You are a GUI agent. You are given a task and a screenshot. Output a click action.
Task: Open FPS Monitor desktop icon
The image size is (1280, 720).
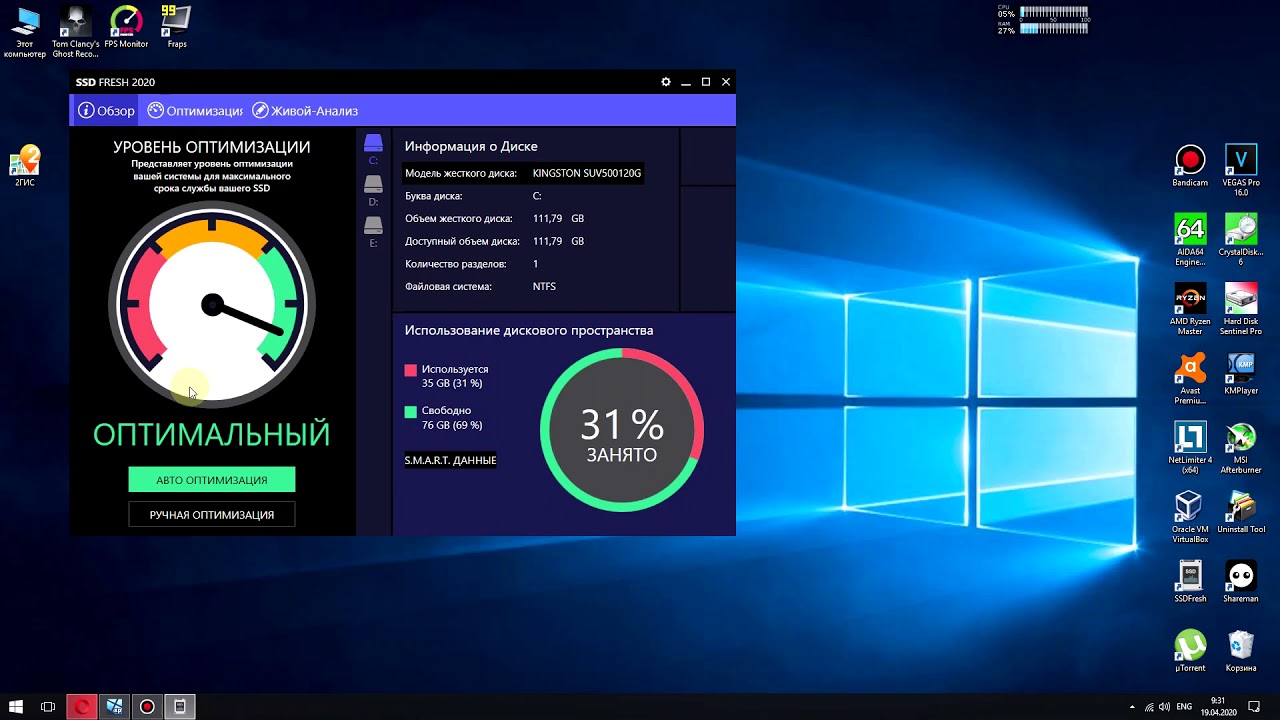126,27
